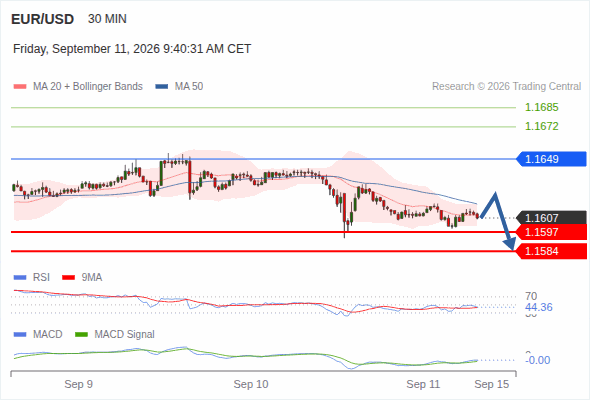Click the red 1.1597 support price tag
The image size is (590, 400).
click(551, 232)
